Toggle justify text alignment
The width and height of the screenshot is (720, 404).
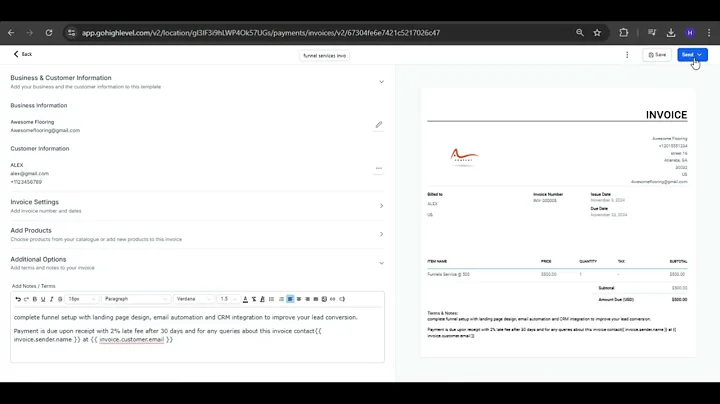[x=315, y=299]
